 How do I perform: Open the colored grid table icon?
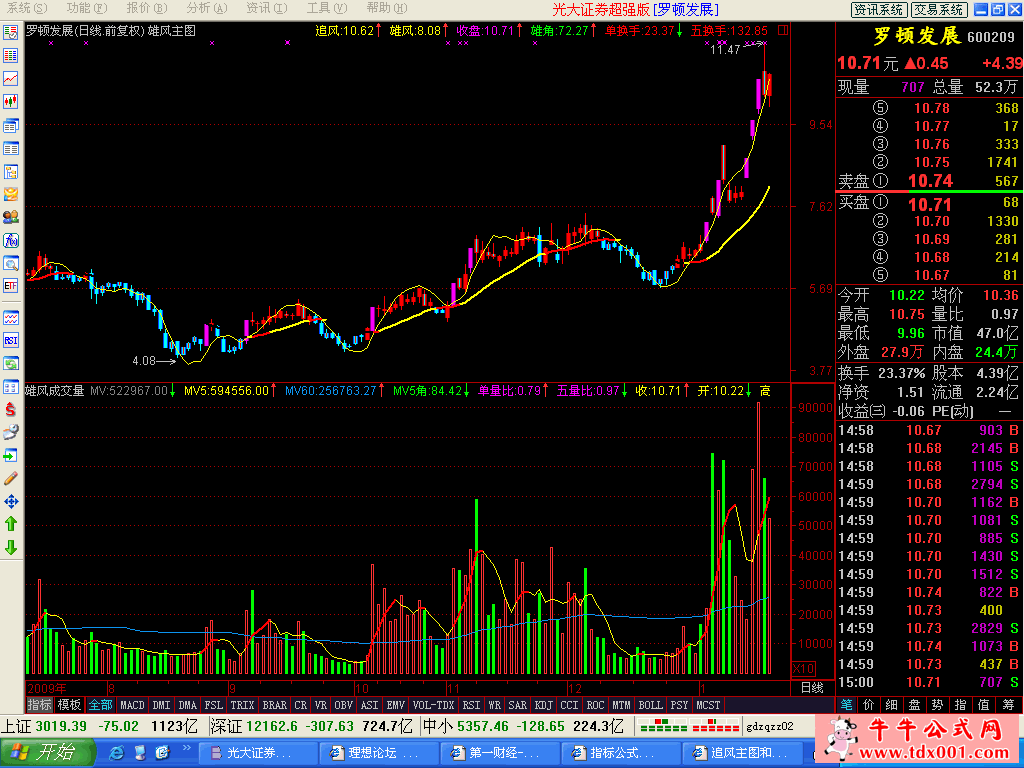(x=10, y=56)
